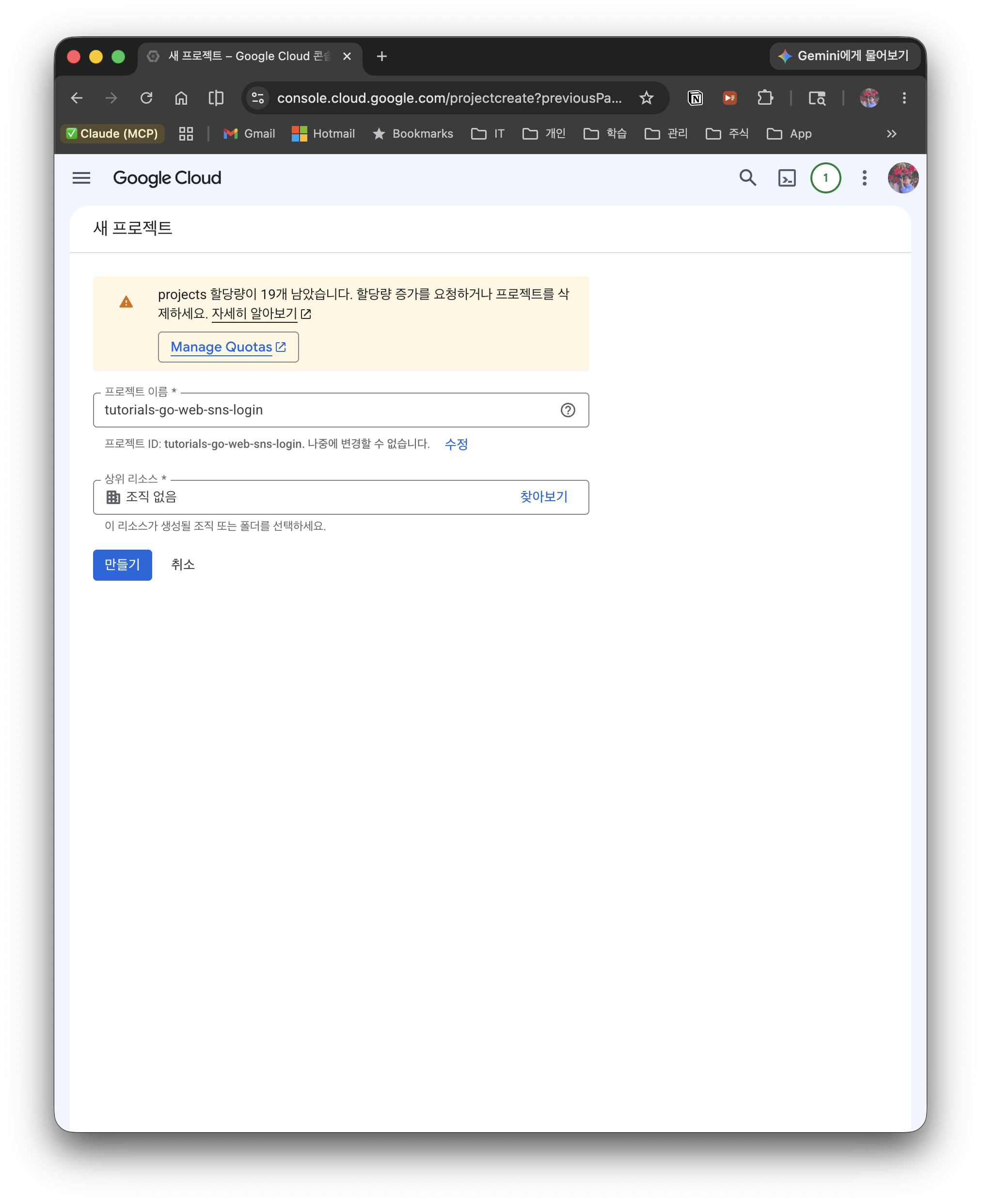Viewport: 981px width, 1204px height.
Task: Open the Google Cloud navigation hamburger menu
Action: (x=81, y=178)
